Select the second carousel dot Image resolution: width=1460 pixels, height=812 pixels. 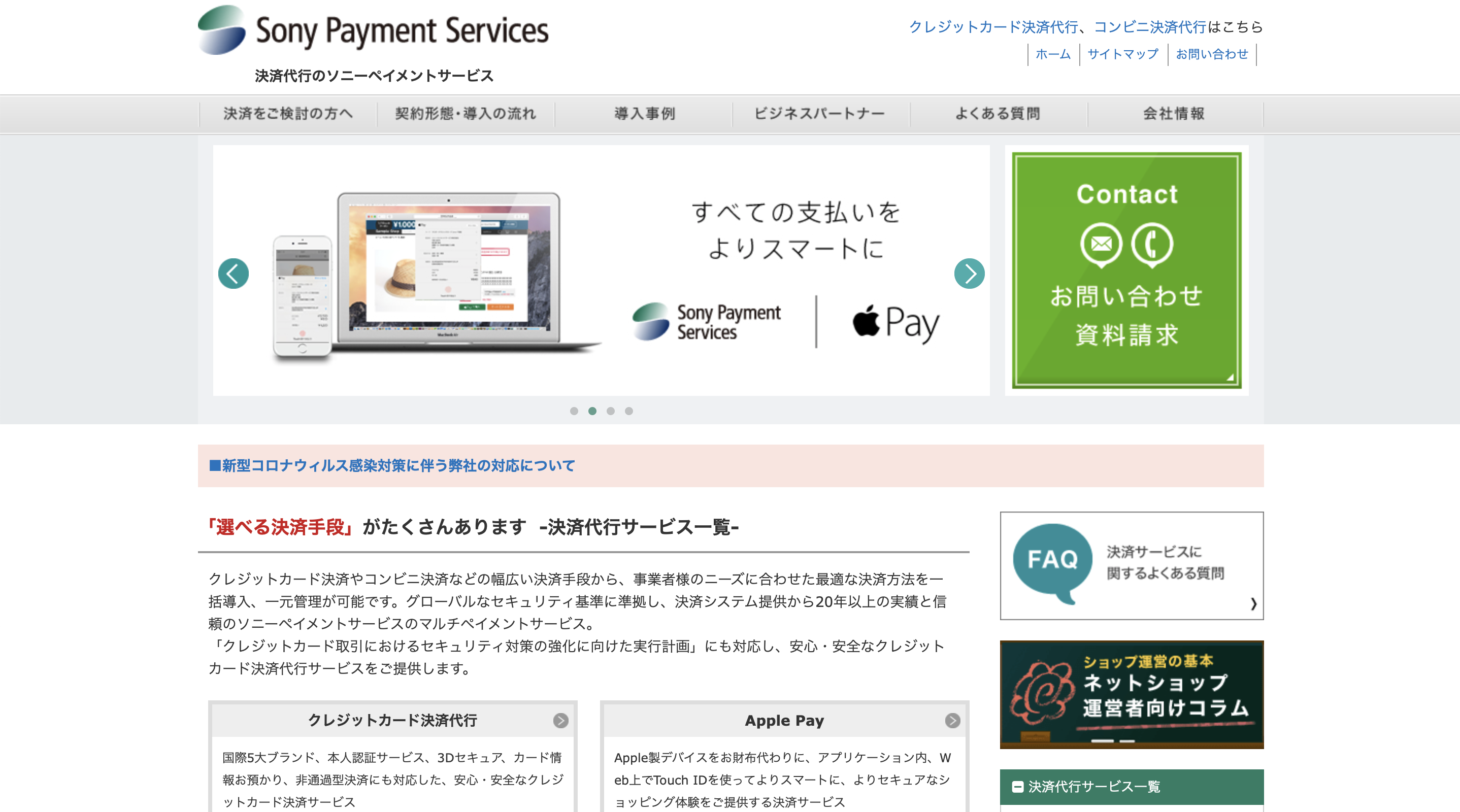592,411
